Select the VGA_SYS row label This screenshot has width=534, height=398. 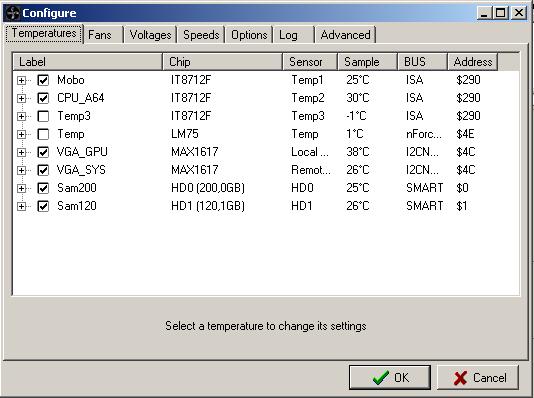[81, 170]
